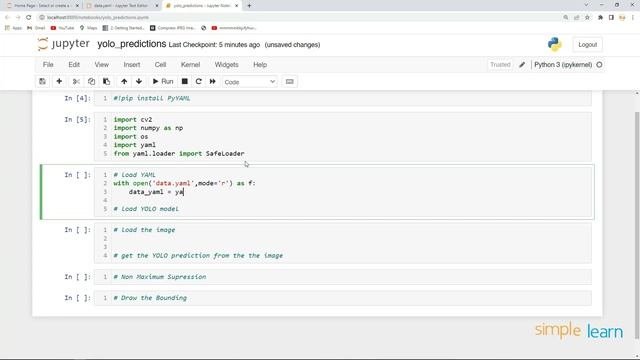Open browser extensions puzzle icon
640x360 pixels.
600,18
